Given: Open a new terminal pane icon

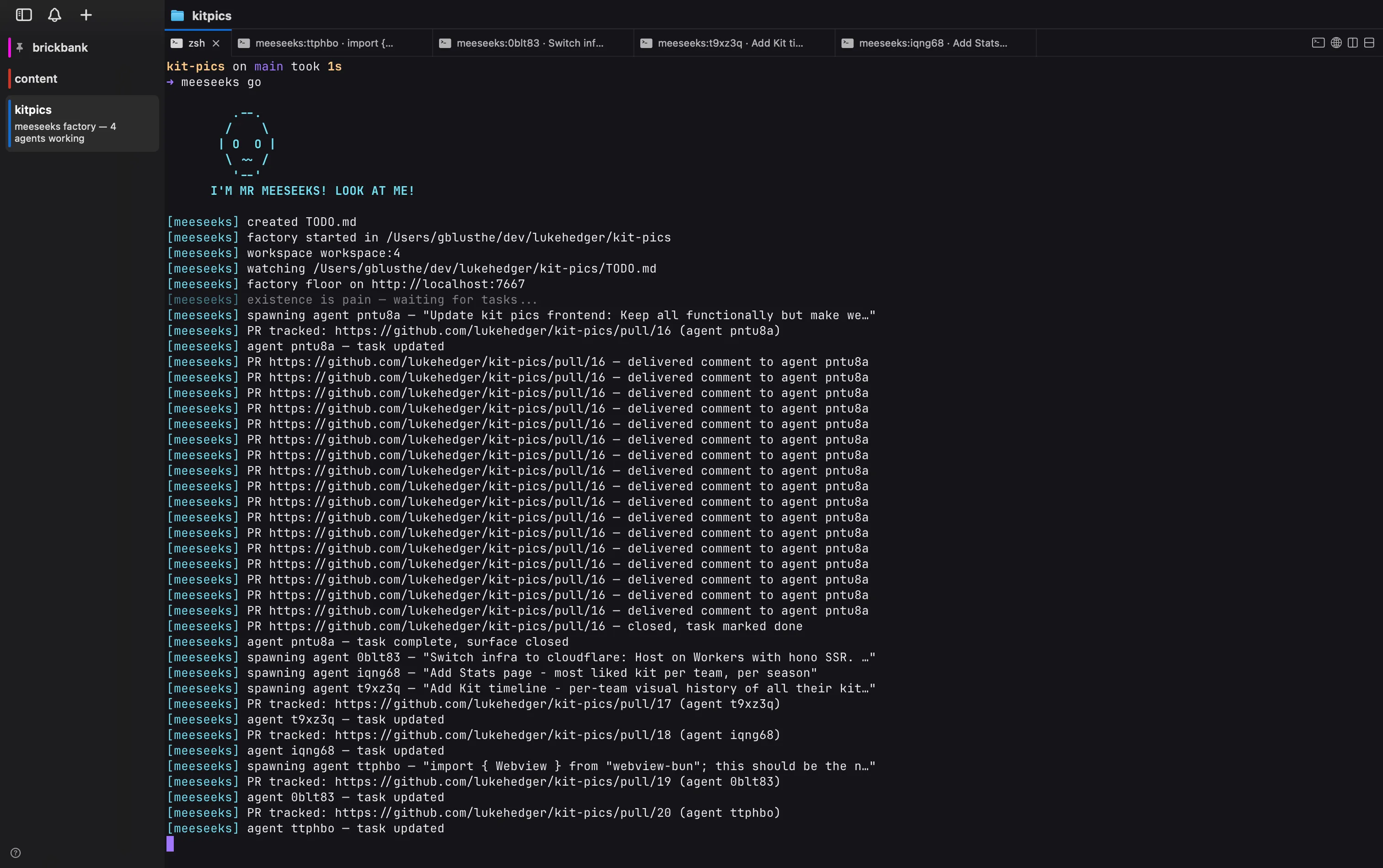Looking at the screenshot, I should (1318, 43).
